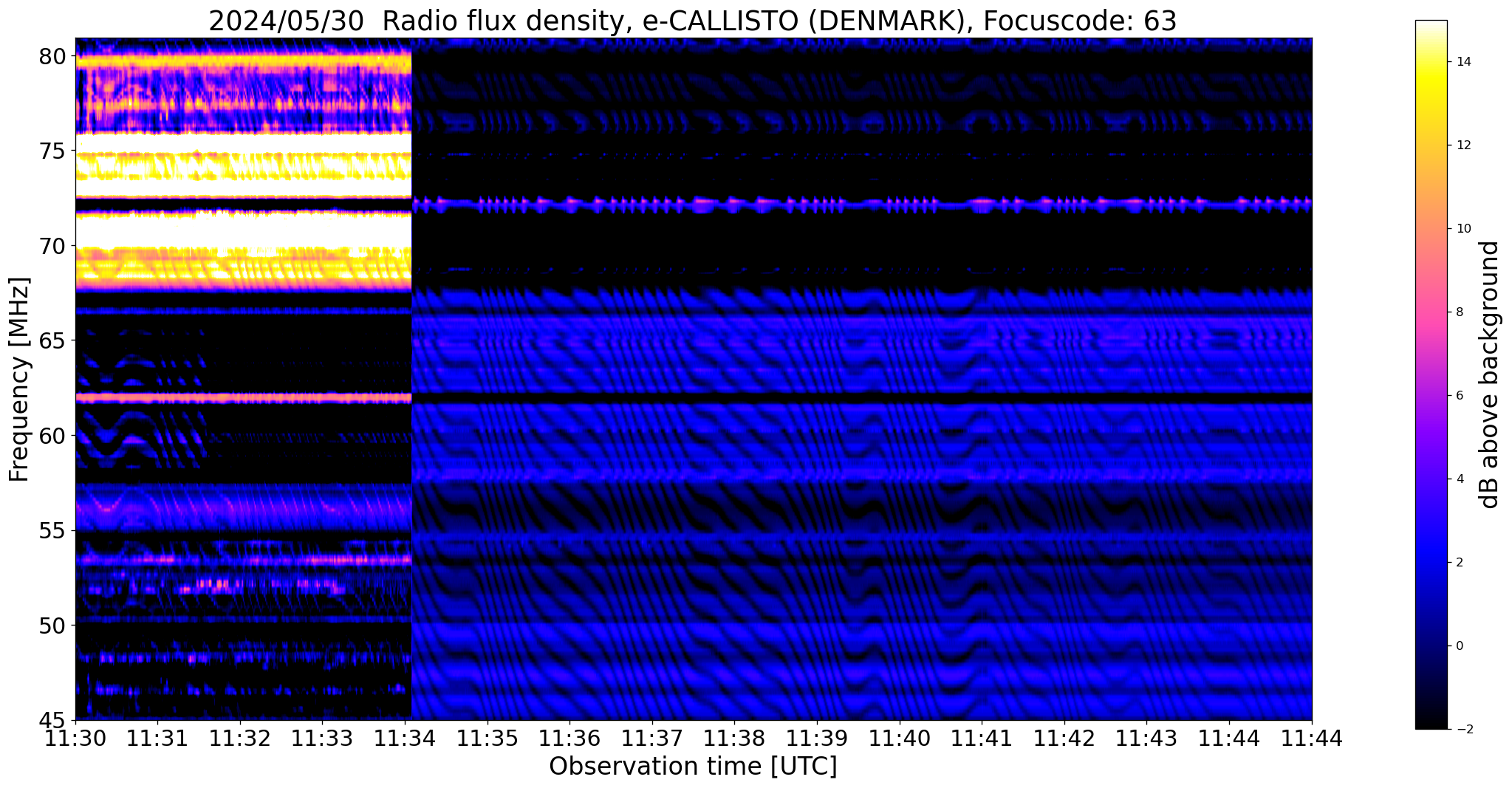Click the 11:35 time tick label
This screenshot has width=1512, height=788.
[x=488, y=738]
